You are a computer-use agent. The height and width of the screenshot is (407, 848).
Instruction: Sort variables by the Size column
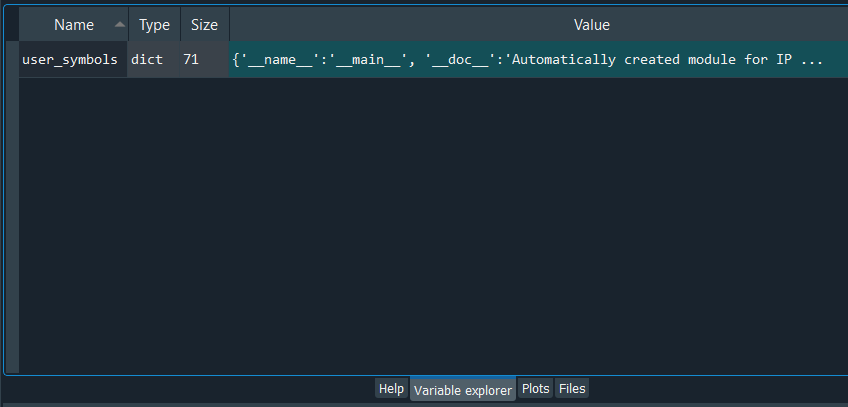pos(204,24)
